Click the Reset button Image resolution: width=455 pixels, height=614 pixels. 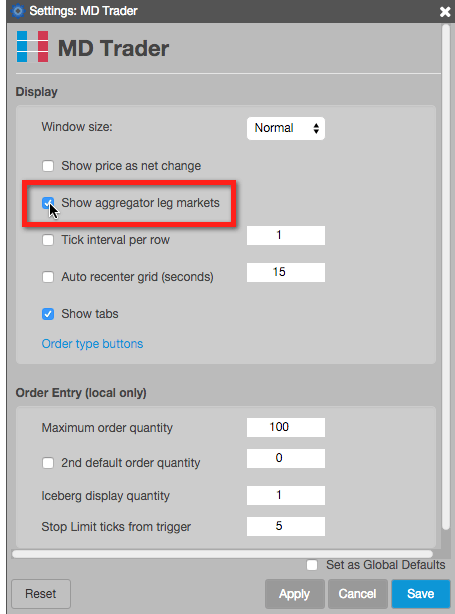point(41,594)
